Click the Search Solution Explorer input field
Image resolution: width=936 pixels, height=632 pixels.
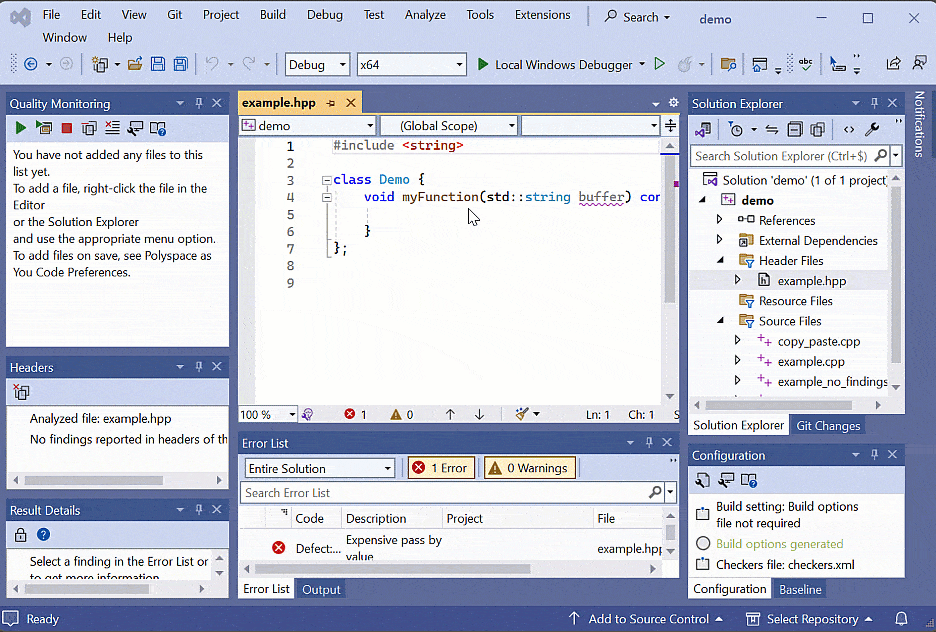[x=780, y=155]
